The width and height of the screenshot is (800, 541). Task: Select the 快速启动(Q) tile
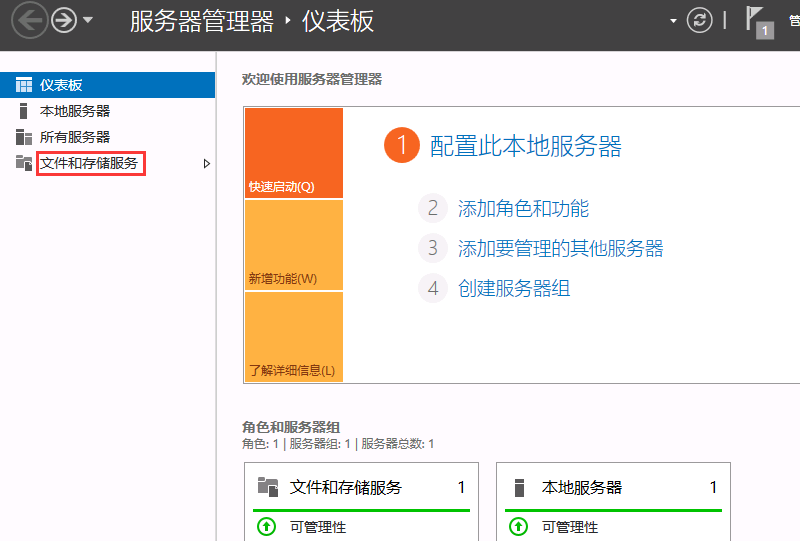click(293, 153)
